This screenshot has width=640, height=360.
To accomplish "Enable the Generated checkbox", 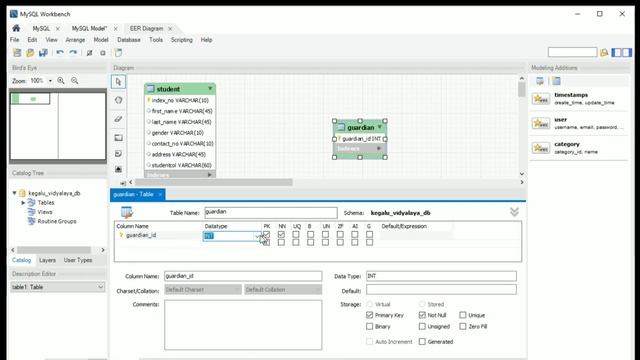I will pyautogui.click(x=422, y=342).
